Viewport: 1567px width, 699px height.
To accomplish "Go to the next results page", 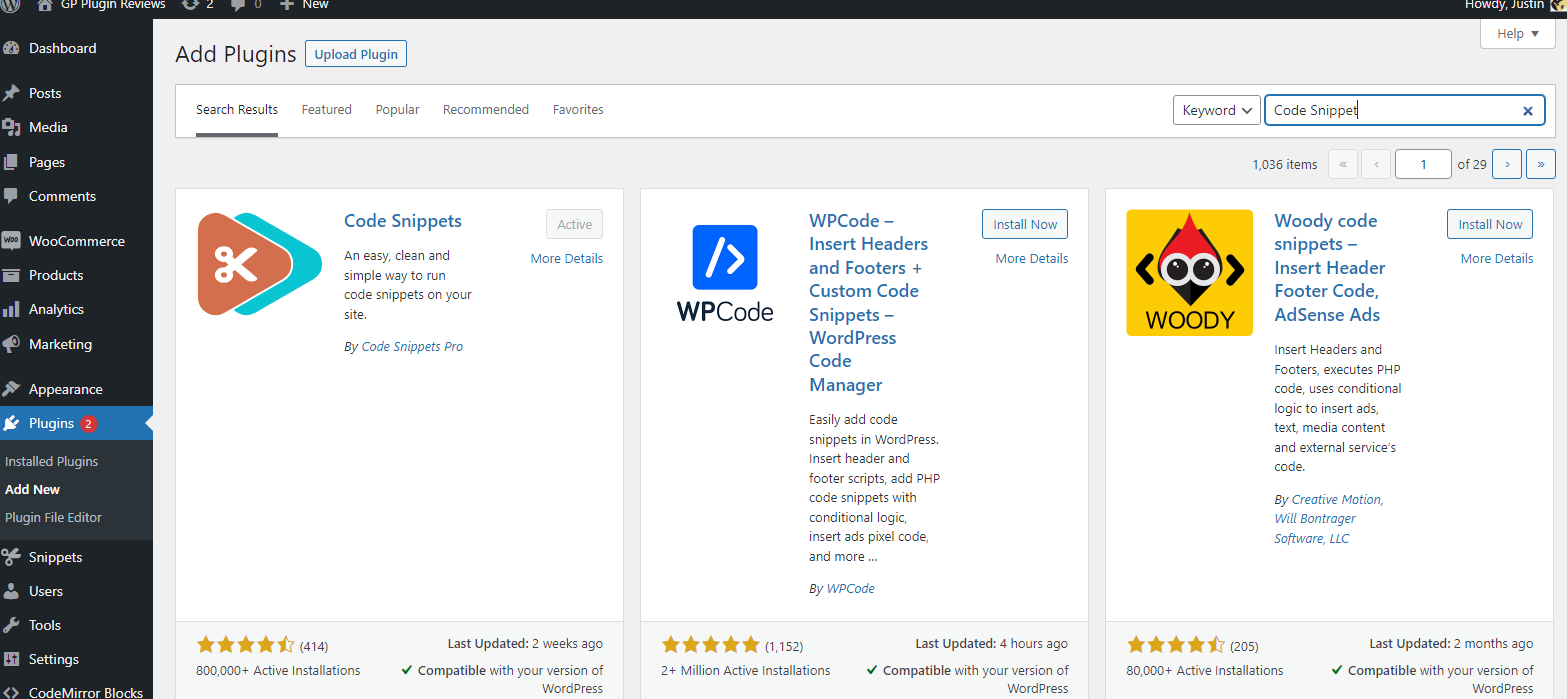I will (x=1507, y=164).
